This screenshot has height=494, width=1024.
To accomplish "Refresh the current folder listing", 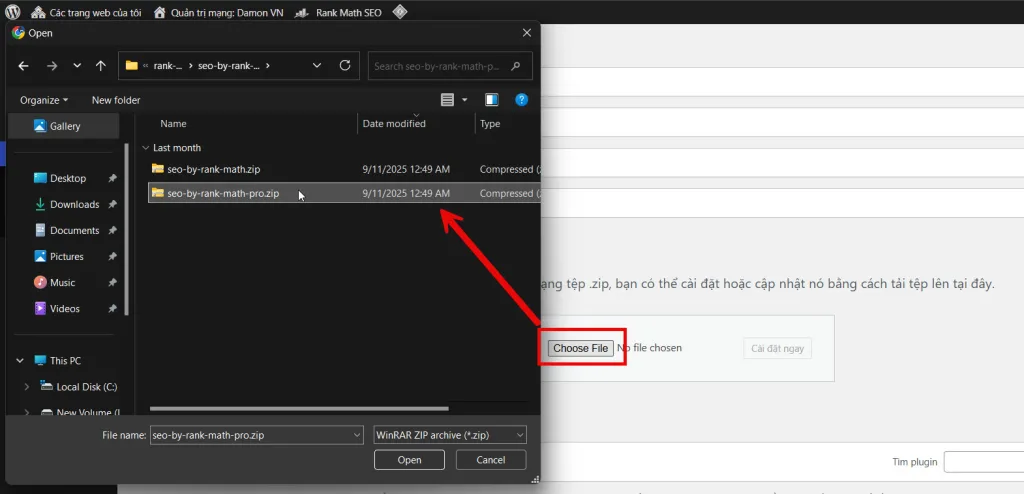I will [x=345, y=66].
